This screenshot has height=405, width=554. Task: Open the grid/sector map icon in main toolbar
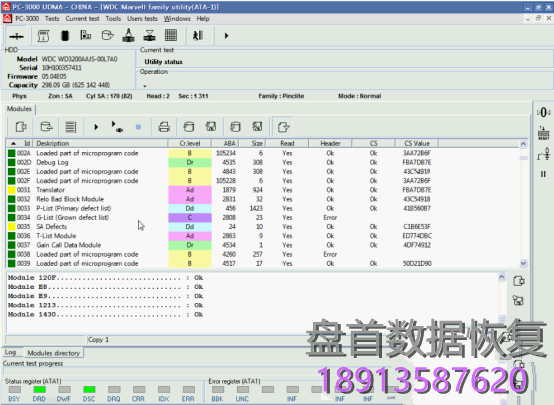pos(171,35)
